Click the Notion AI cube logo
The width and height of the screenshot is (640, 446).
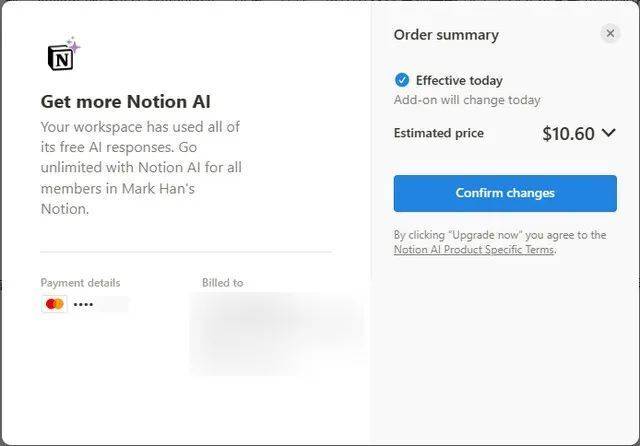(60, 58)
